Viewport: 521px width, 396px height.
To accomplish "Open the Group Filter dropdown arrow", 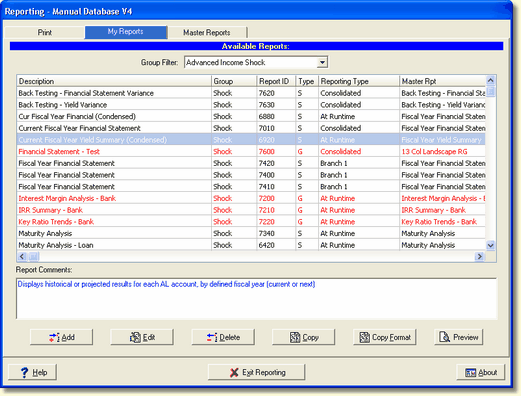I will pyautogui.click(x=322, y=62).
